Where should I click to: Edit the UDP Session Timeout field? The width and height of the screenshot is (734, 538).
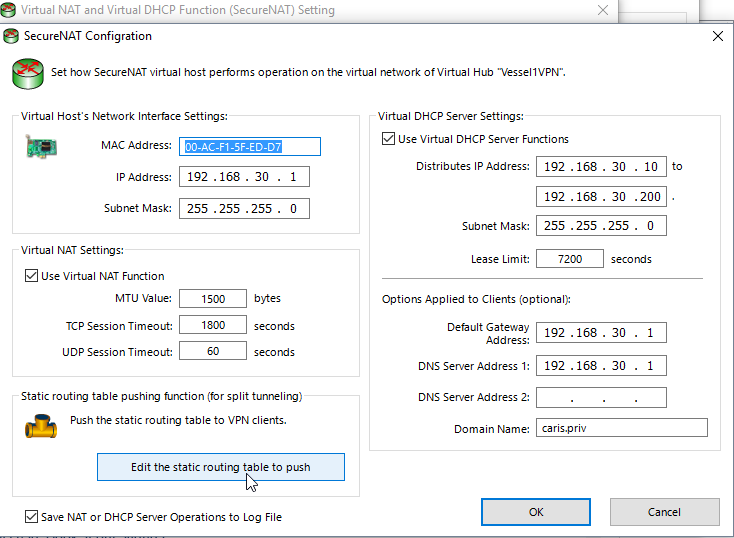(x=213, y=351)
